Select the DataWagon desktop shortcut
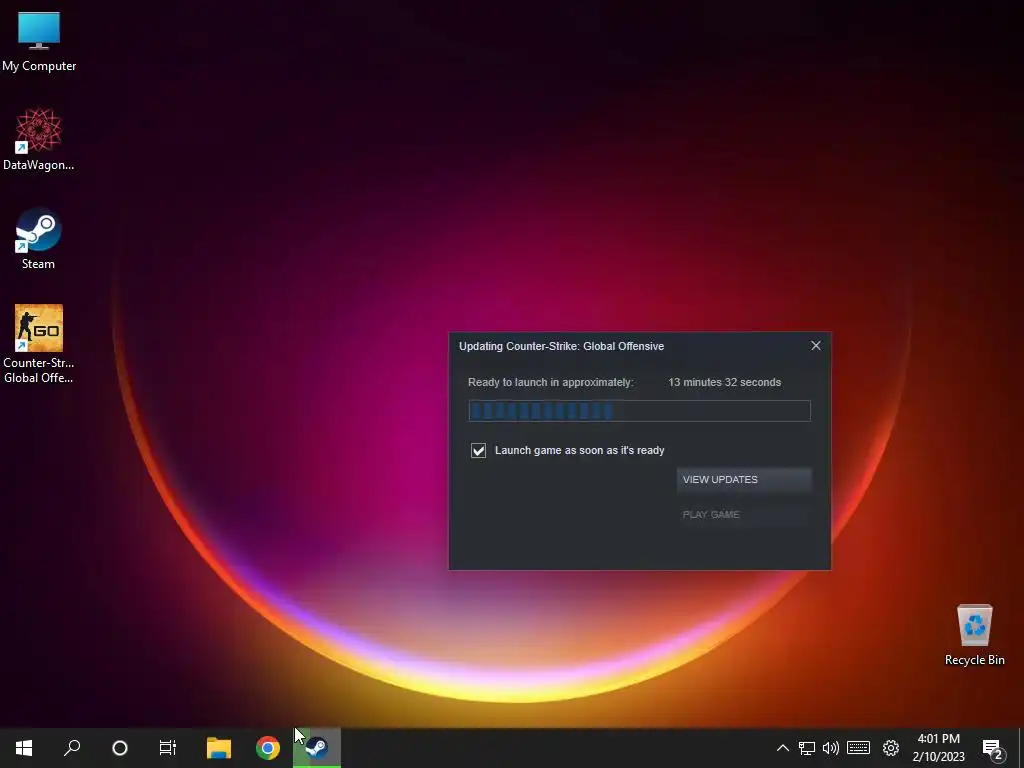This screenshot has height=768, width=1024. (39, 139)
